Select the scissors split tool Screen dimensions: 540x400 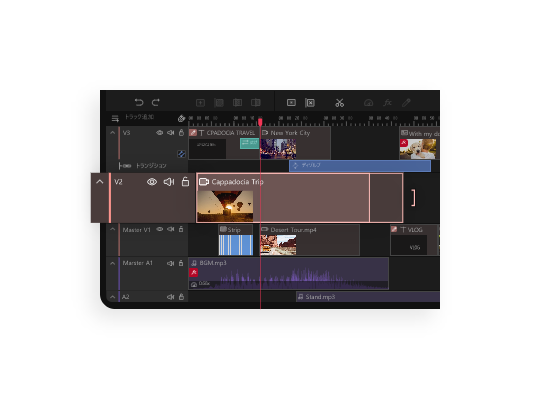(x=340, y=103)
